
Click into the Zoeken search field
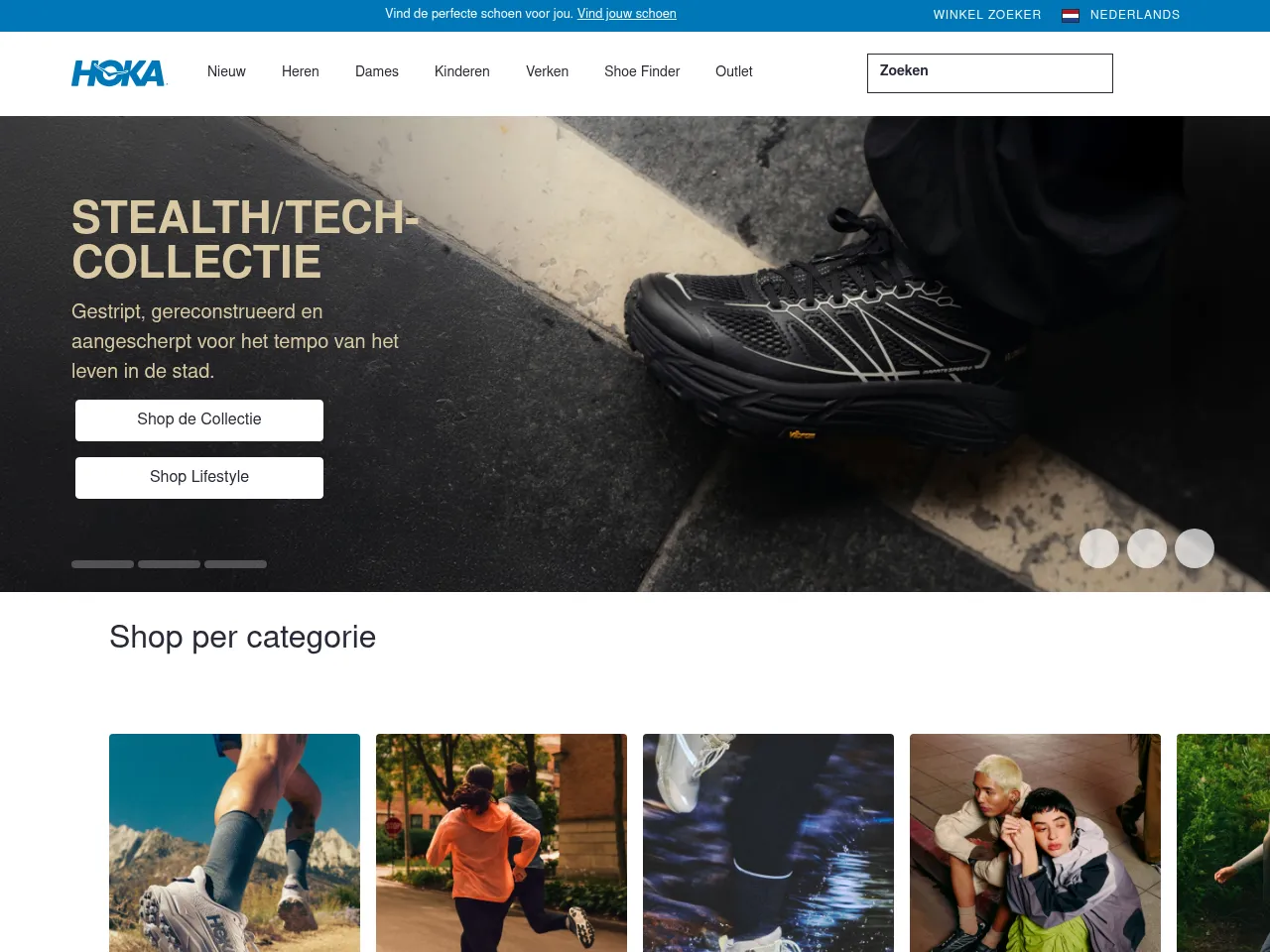click(x=990, y=73)
